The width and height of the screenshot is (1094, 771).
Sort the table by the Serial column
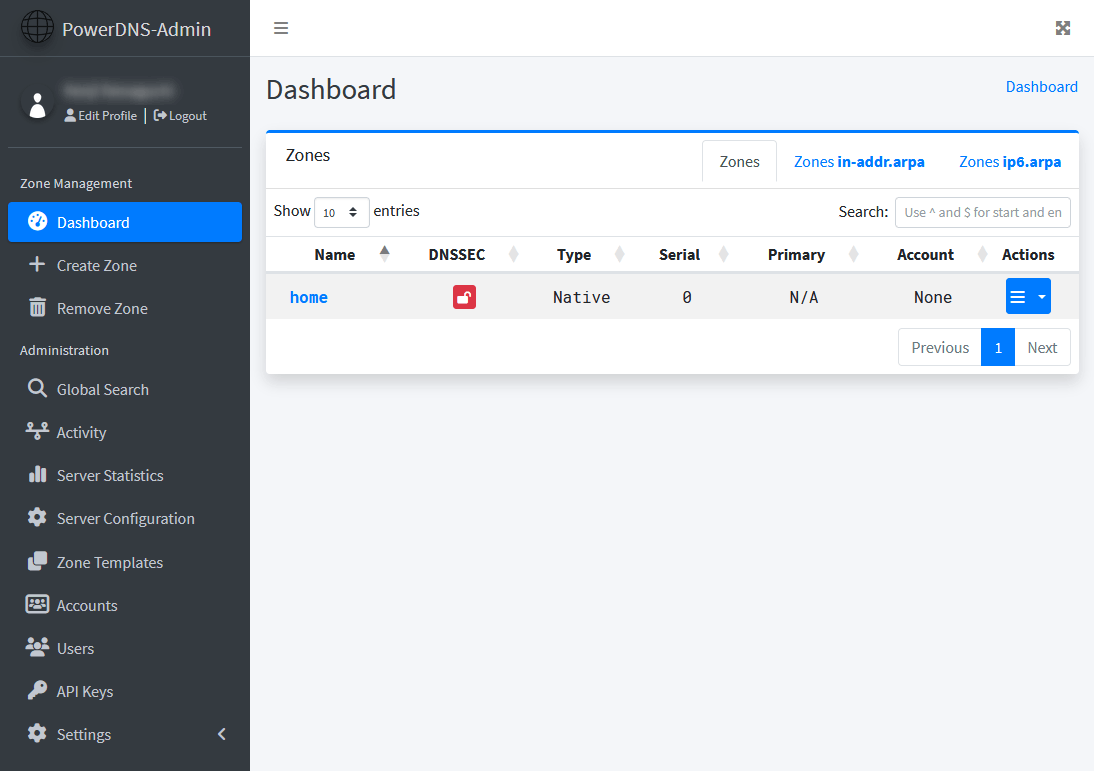[679, 254]
